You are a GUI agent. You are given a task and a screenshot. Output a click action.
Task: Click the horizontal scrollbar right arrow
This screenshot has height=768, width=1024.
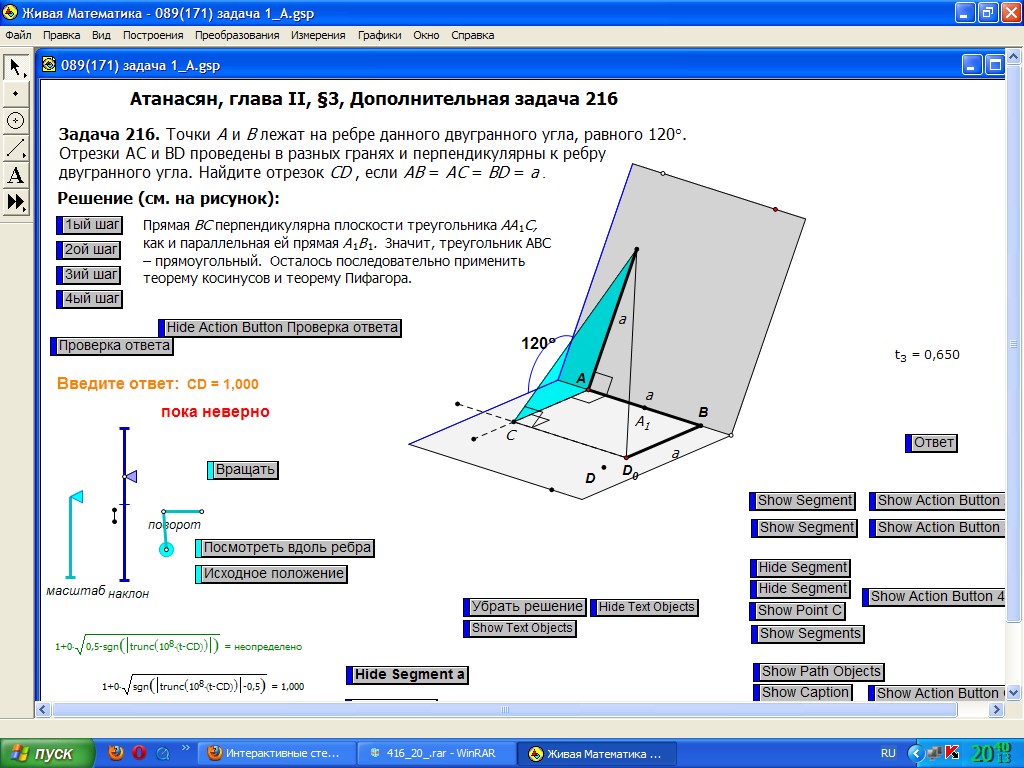[994, 709]
